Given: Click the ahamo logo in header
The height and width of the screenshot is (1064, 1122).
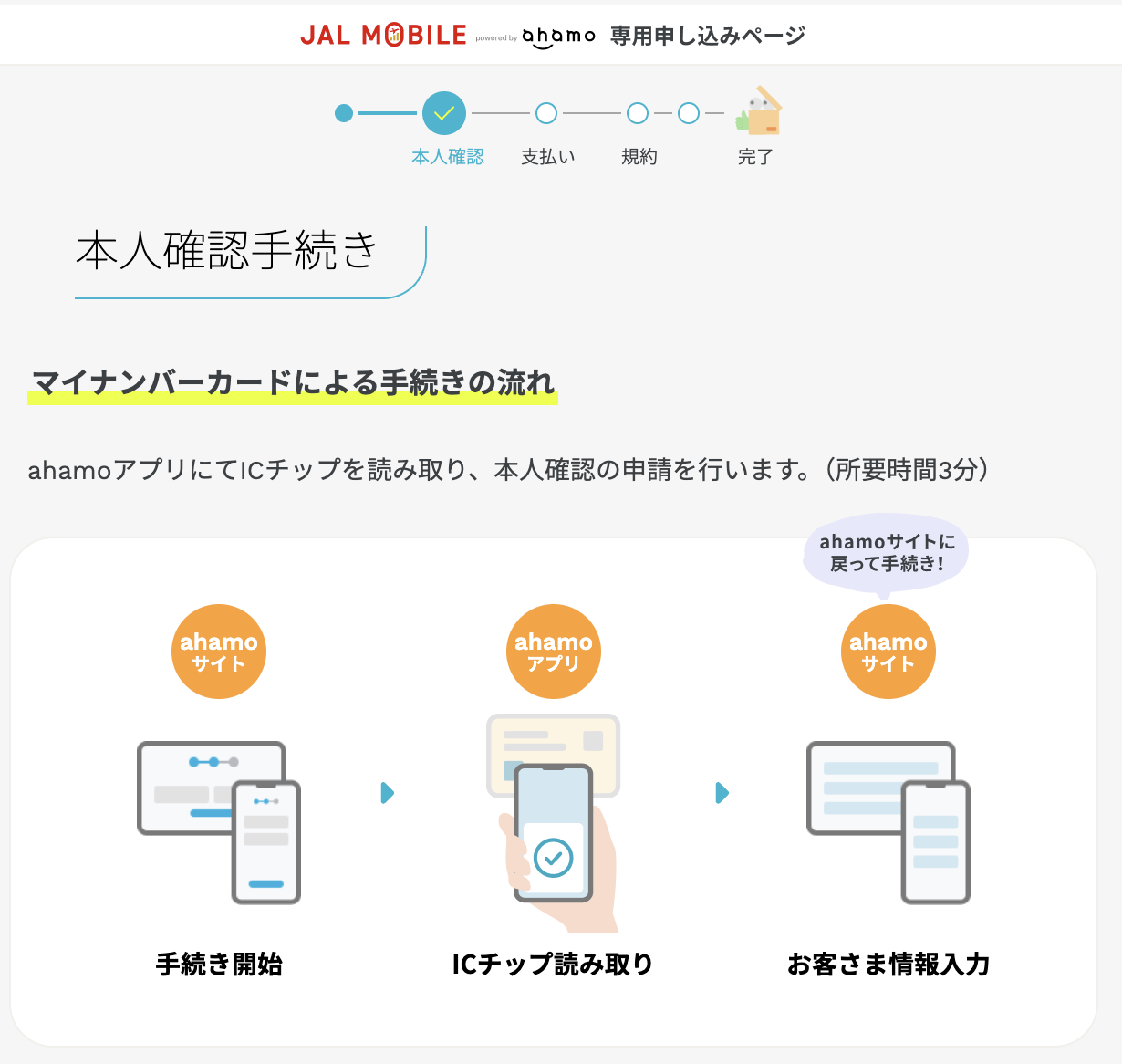Looking at the screenshot, I should (x=558, y=37).
